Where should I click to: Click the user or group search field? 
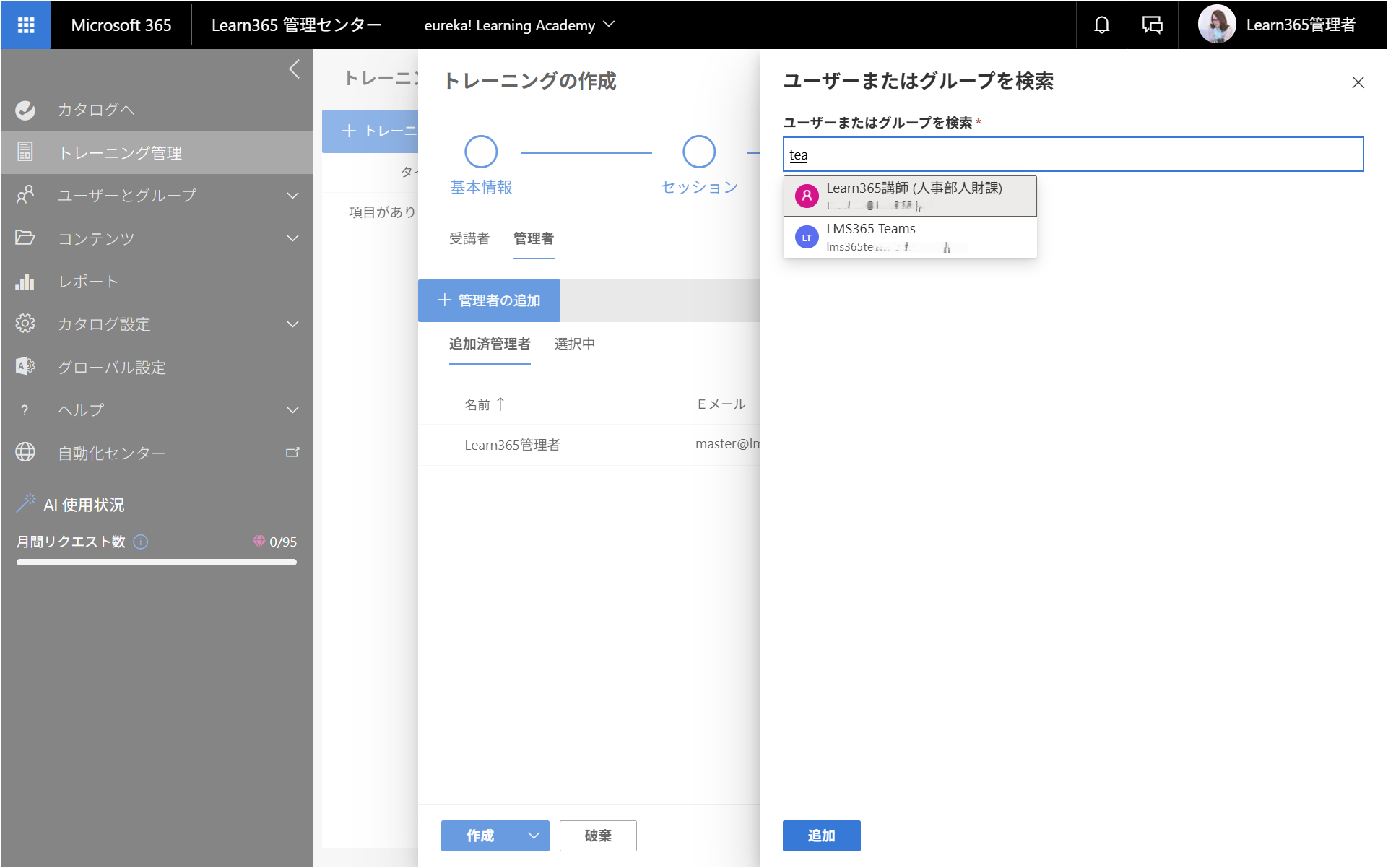coord(1073,155)
